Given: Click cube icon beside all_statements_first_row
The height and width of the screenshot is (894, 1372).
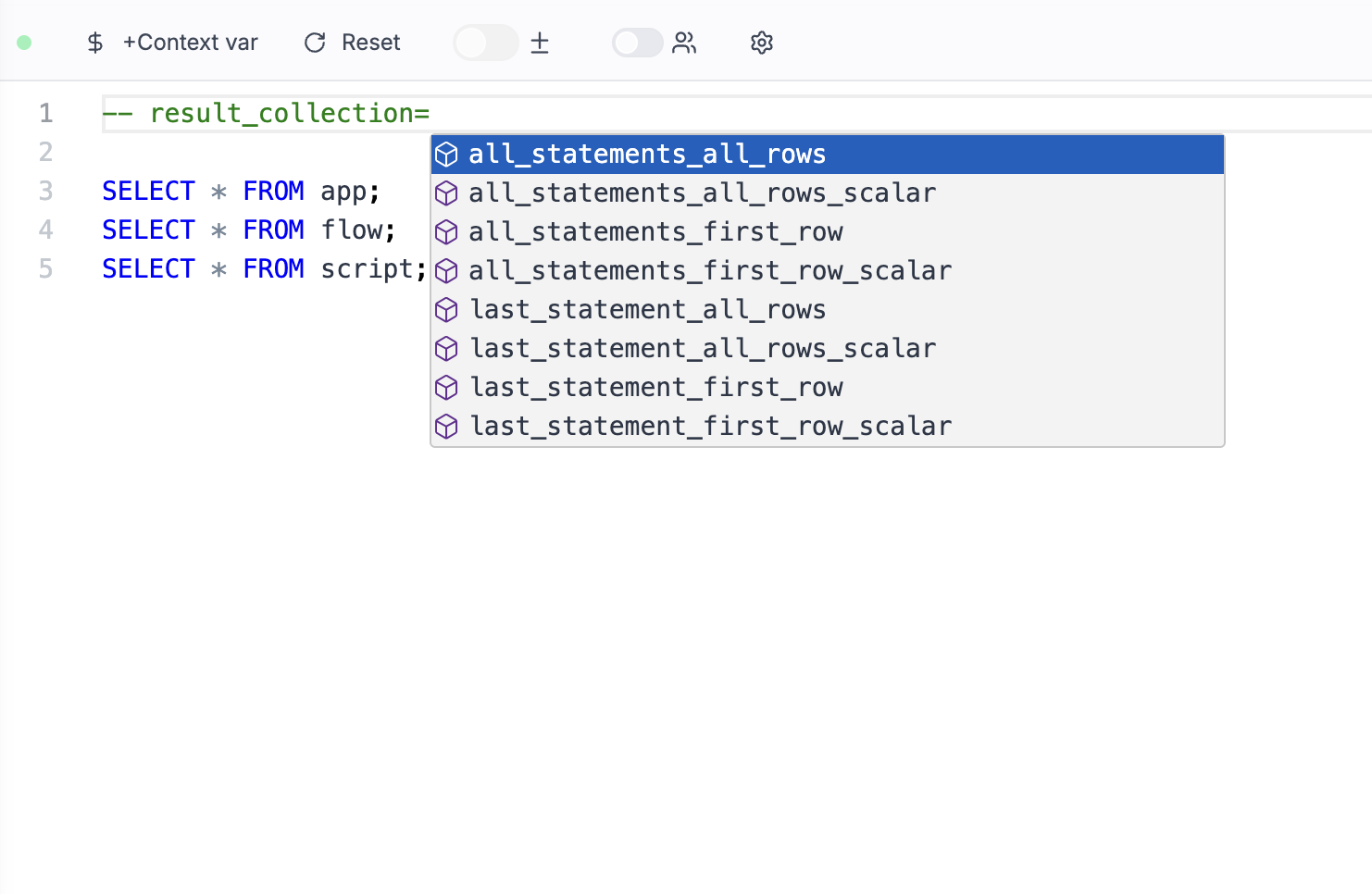Looking at the screenshot, I should click(446, 231).
